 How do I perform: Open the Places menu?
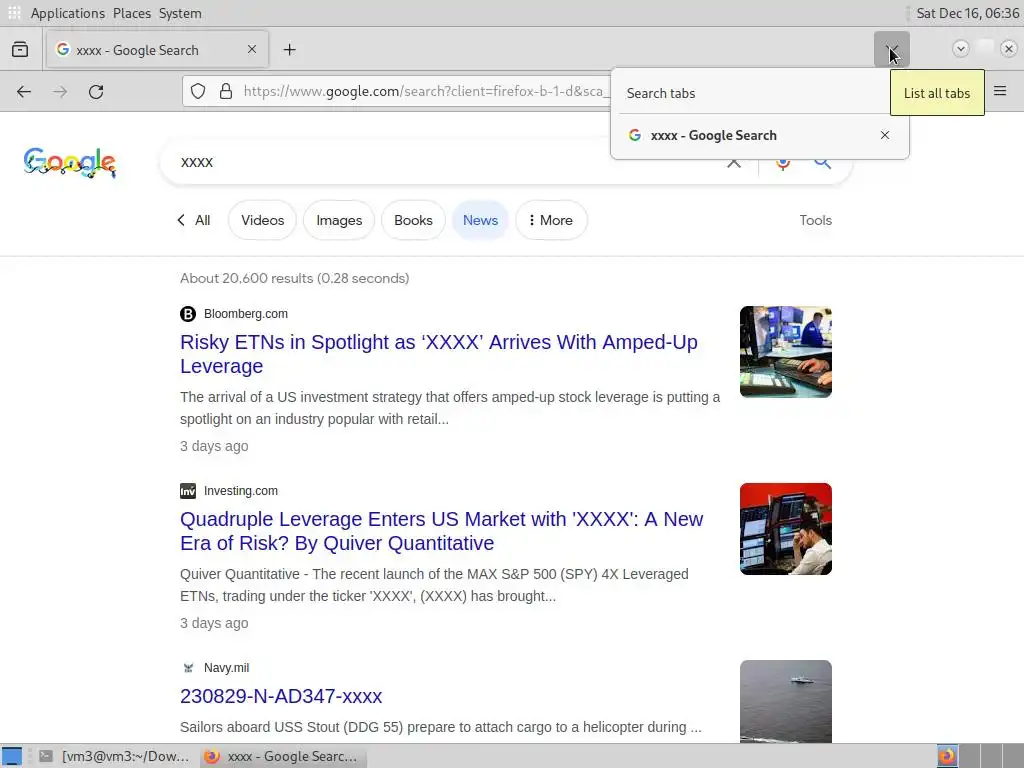(x=132, y=13)
